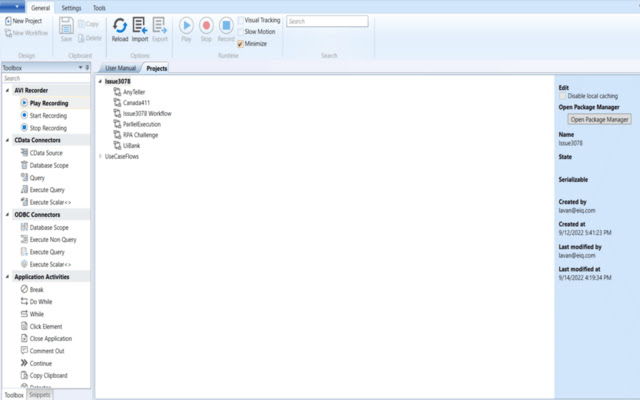The image size is (640, 400).
Task: Open the UiBank workflow
Action: (127, 145)
